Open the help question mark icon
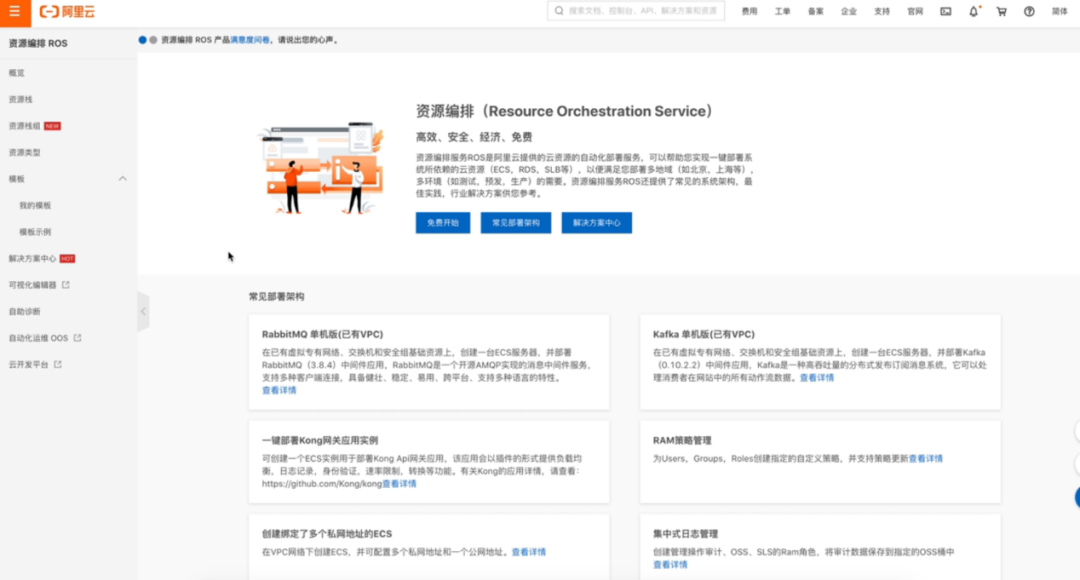 [x=1029, y=12]
